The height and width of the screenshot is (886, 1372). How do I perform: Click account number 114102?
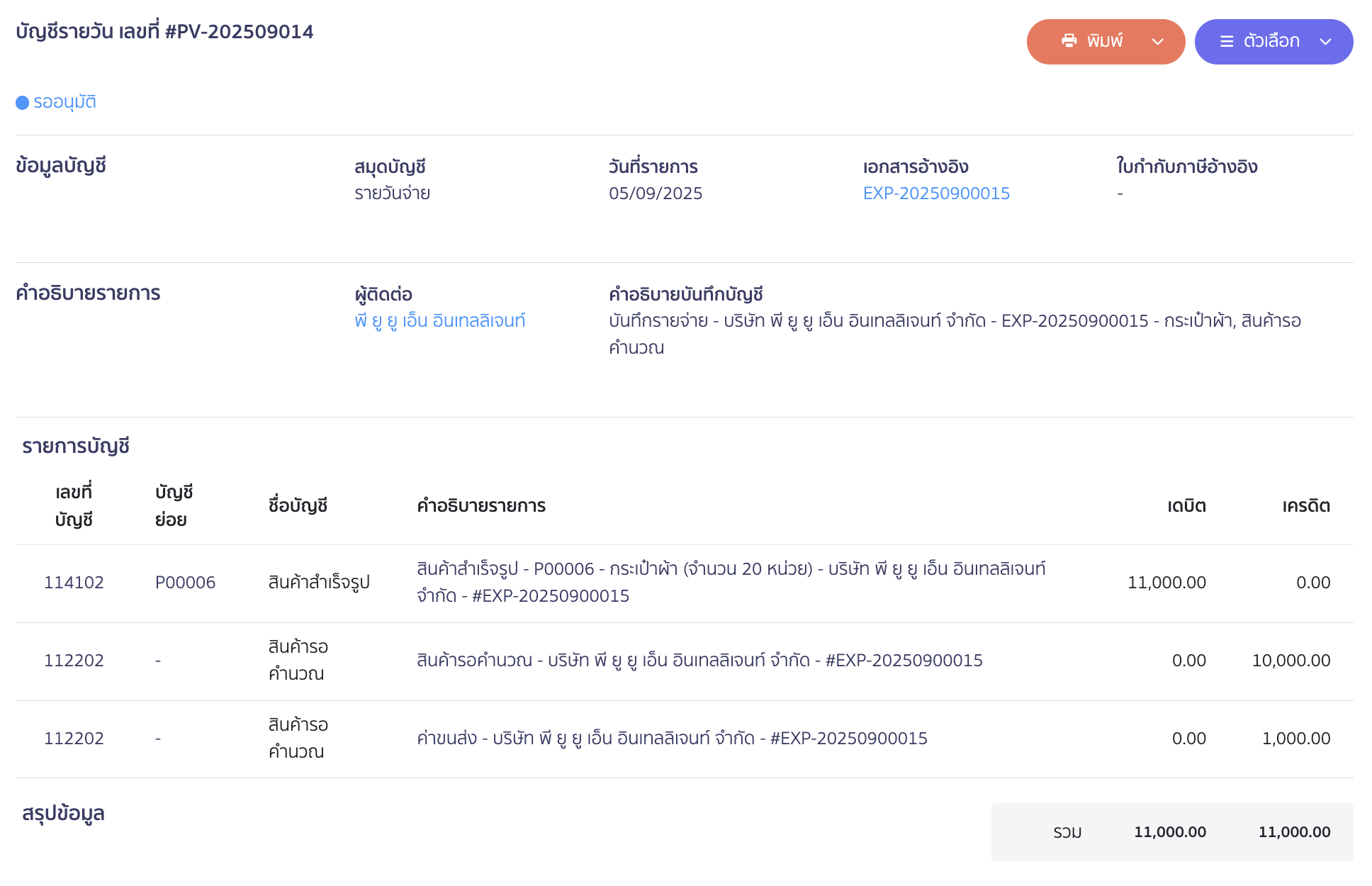pos(74,583)
